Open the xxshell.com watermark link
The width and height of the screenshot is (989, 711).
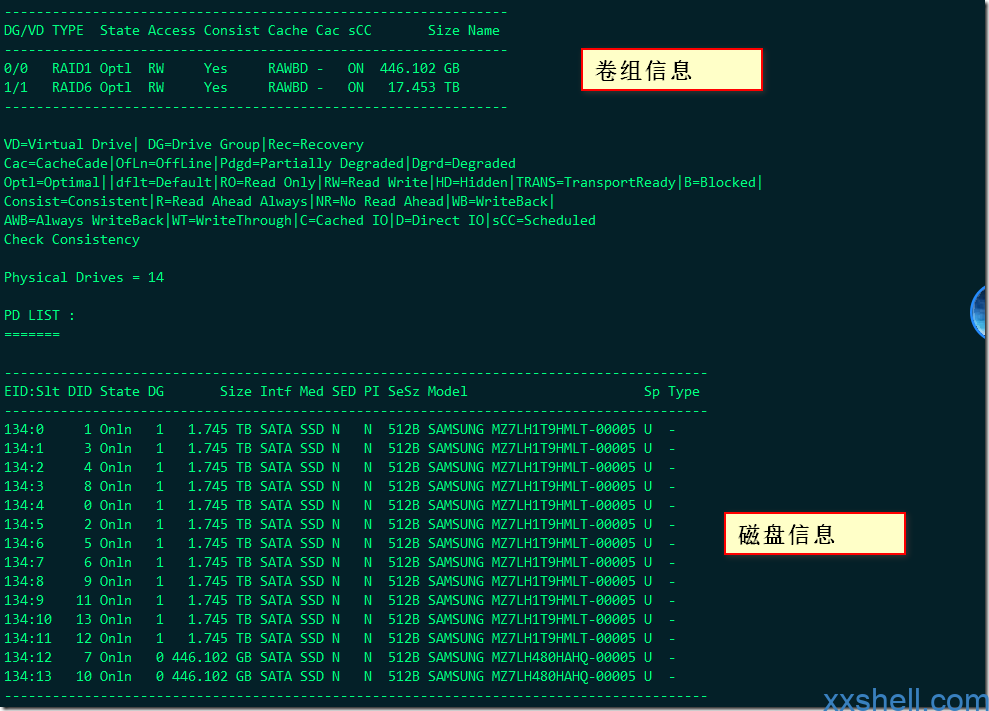905,700
